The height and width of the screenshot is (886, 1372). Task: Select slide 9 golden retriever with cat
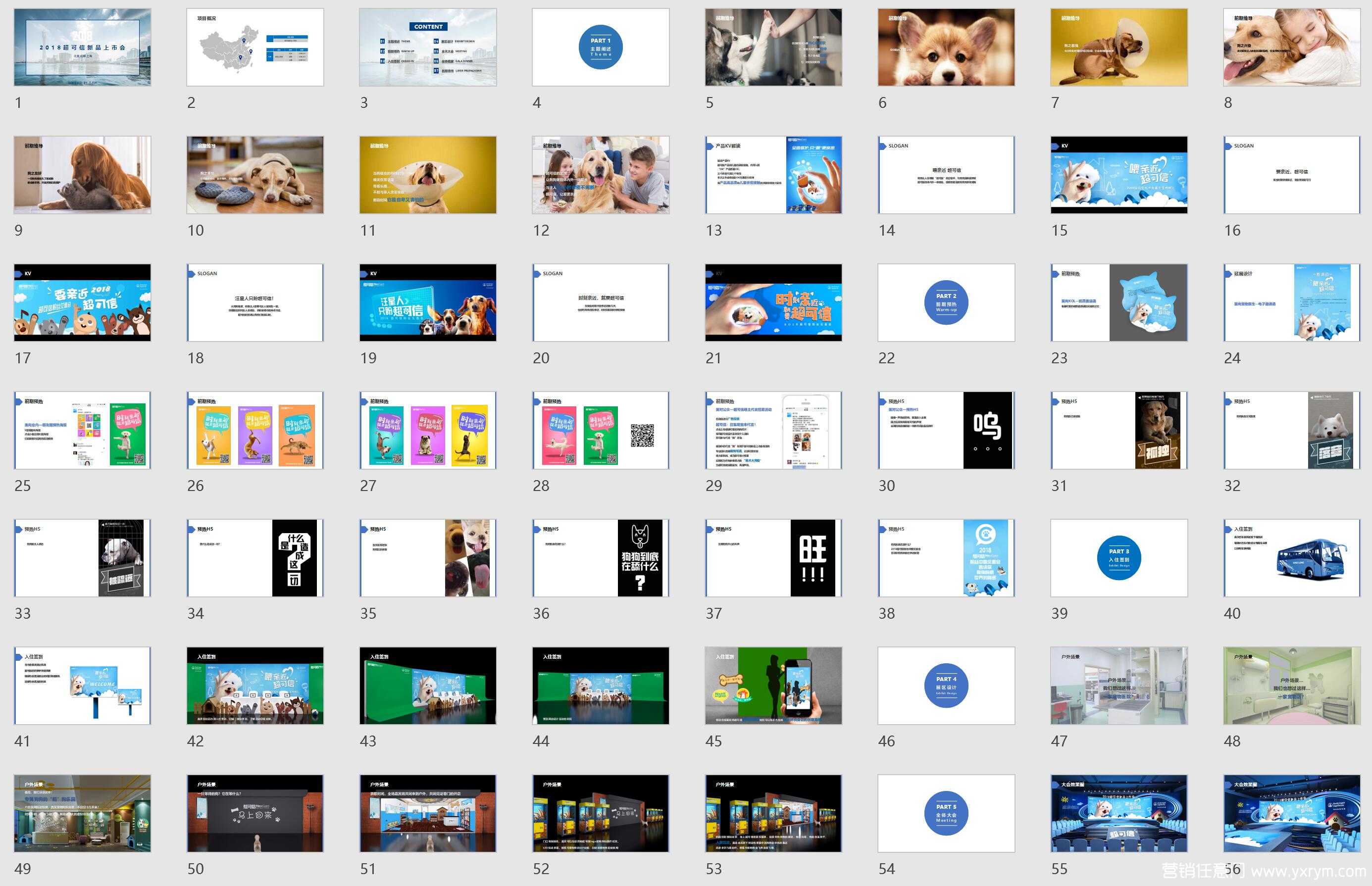pos(82,175)
